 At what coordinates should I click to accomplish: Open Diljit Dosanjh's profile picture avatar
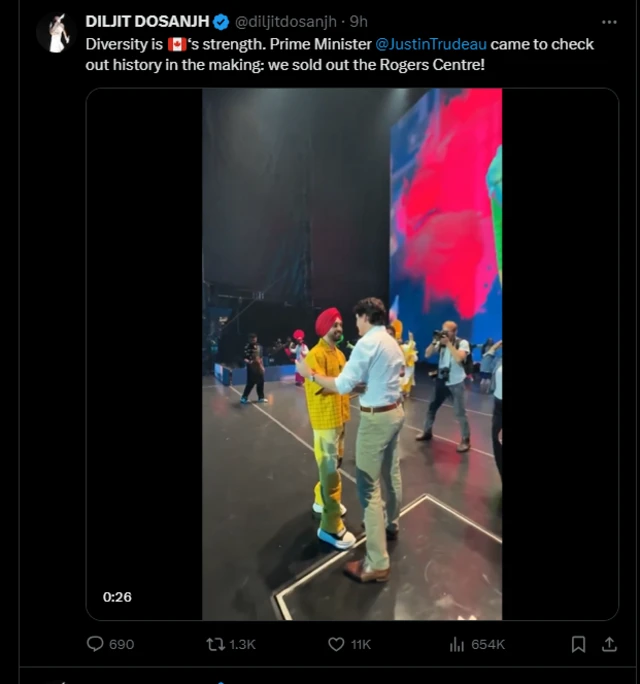pos(56,33)
